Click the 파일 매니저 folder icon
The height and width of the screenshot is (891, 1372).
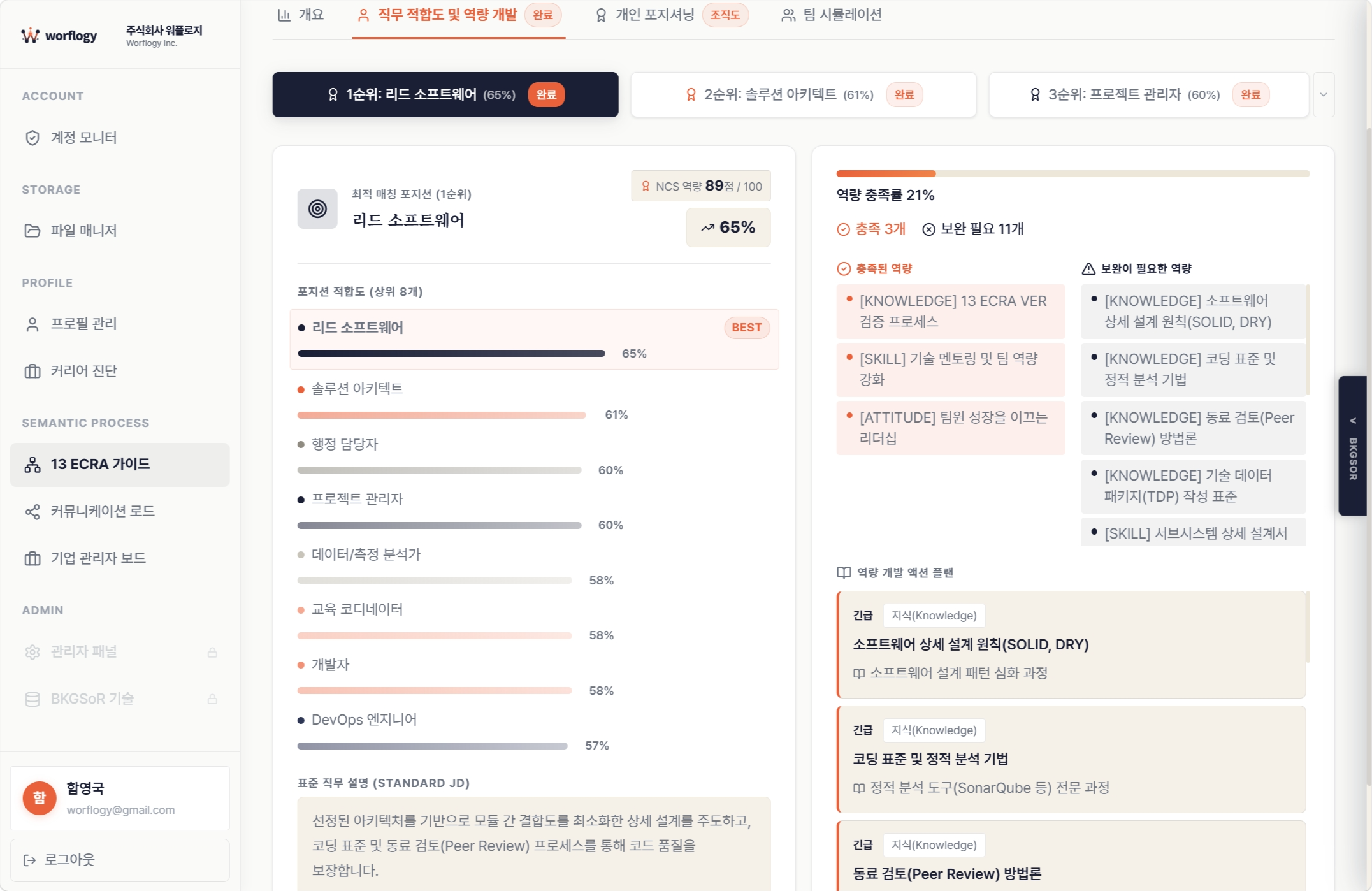coord(32,231)
